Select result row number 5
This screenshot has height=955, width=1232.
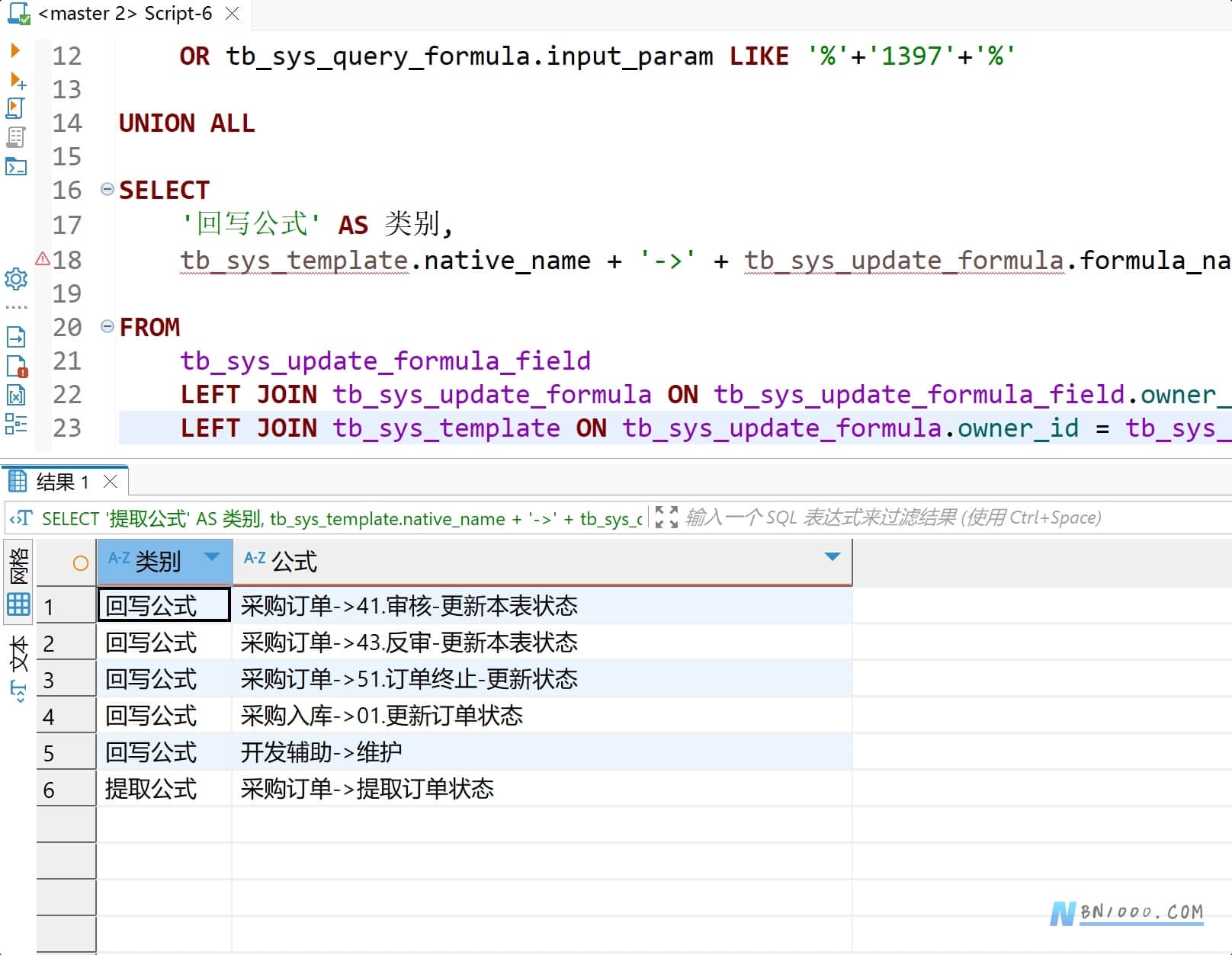[66, 753]
